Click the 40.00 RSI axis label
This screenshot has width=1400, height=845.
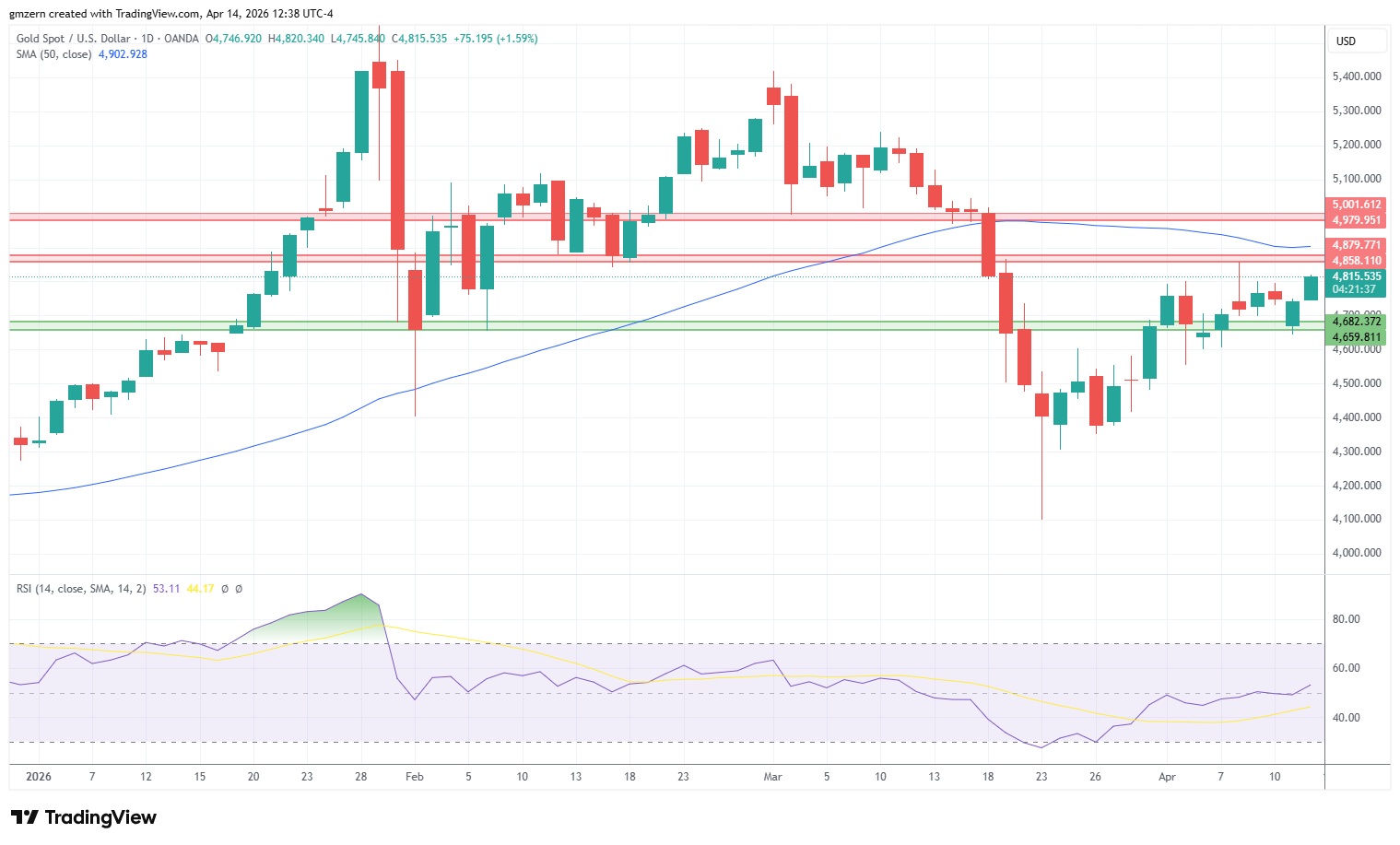click(x=1347, y=718)
